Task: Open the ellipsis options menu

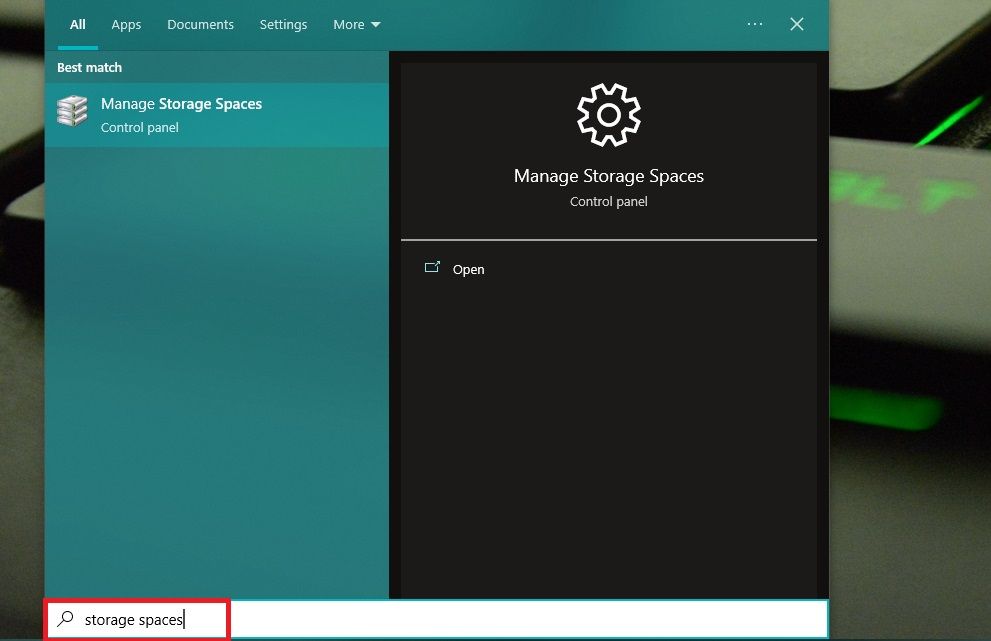Action: 755,24
